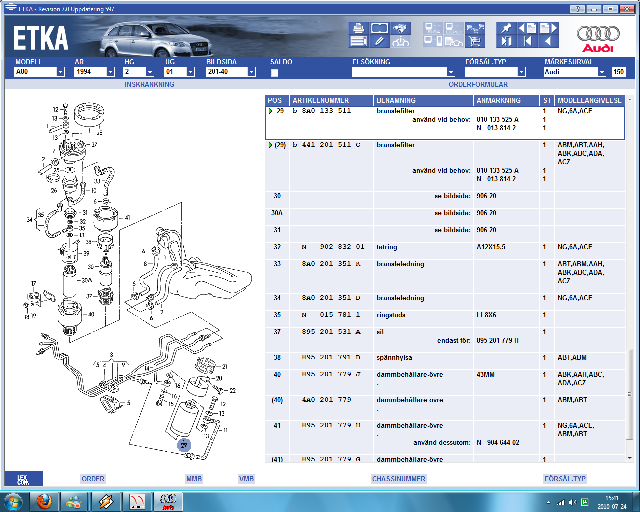Open the FÖRSÄLJ.TYP dropdown in header
The width and height of the screenshot is (640, 512).
click(x=522, y=72)
